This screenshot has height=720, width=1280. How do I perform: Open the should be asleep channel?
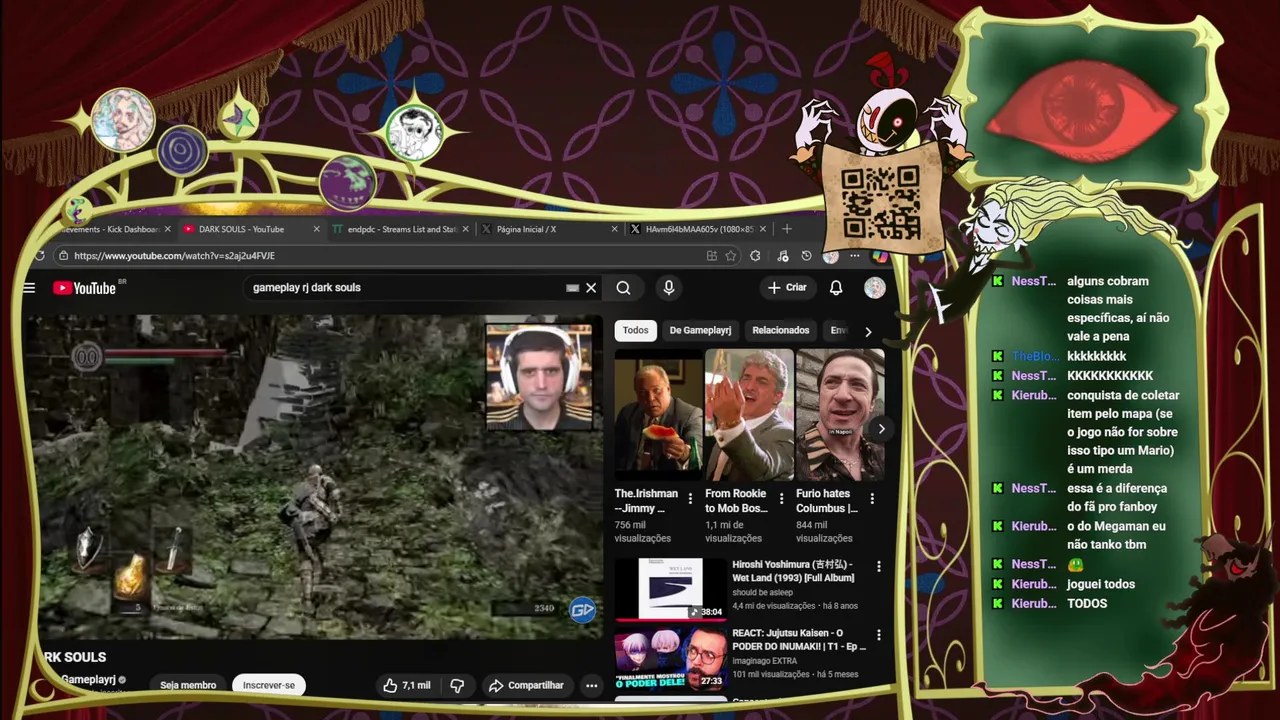pos(762,593)
